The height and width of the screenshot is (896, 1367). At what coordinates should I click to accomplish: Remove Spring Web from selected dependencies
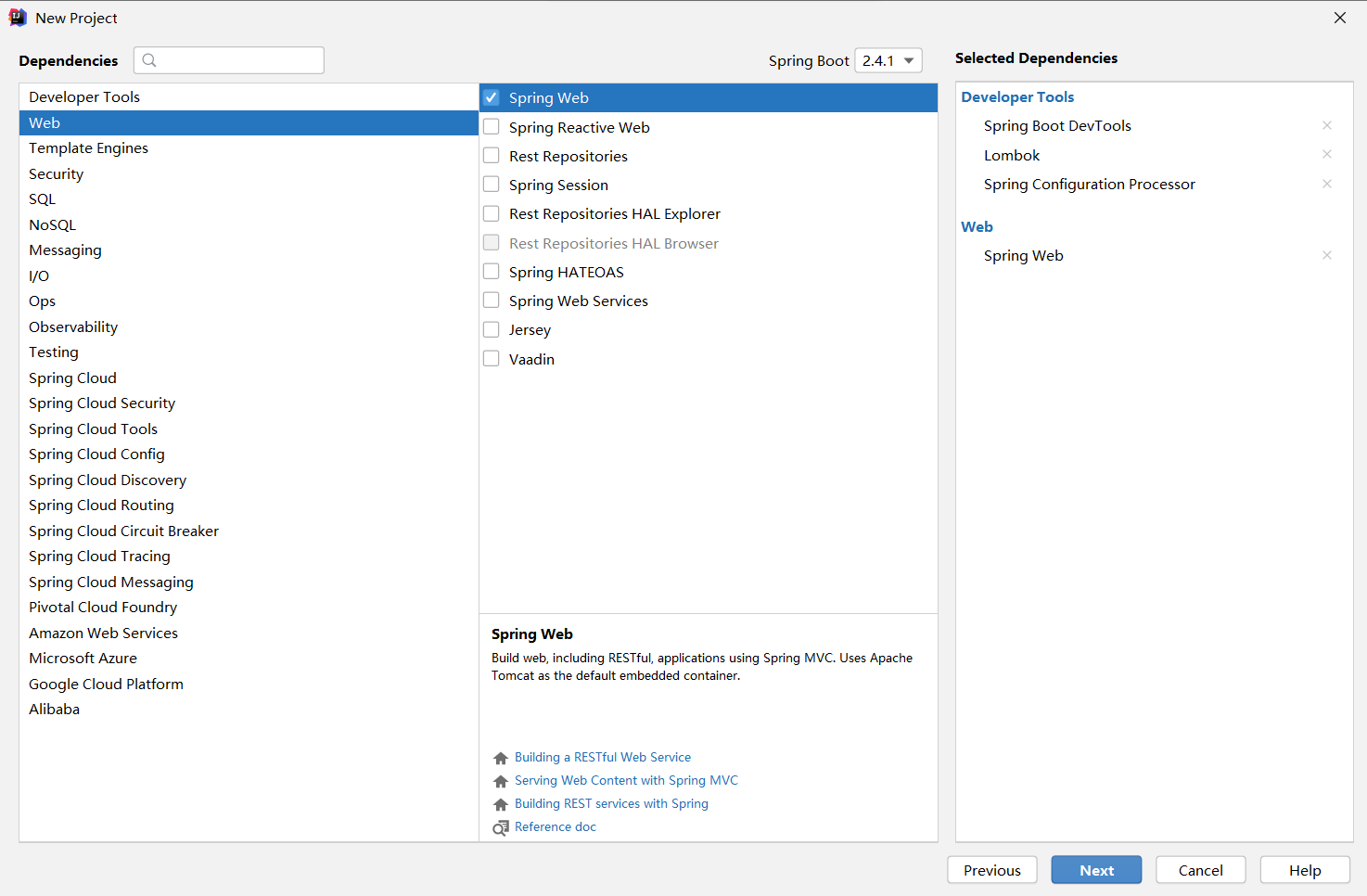[1327, 255]
